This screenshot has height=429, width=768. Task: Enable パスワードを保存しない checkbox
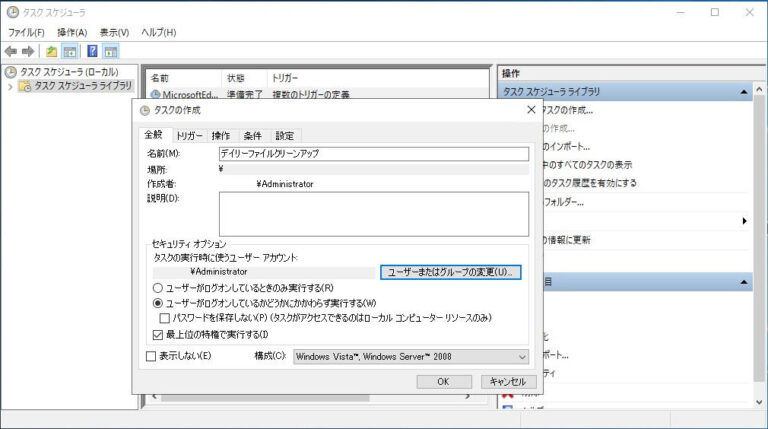(166, 317)
